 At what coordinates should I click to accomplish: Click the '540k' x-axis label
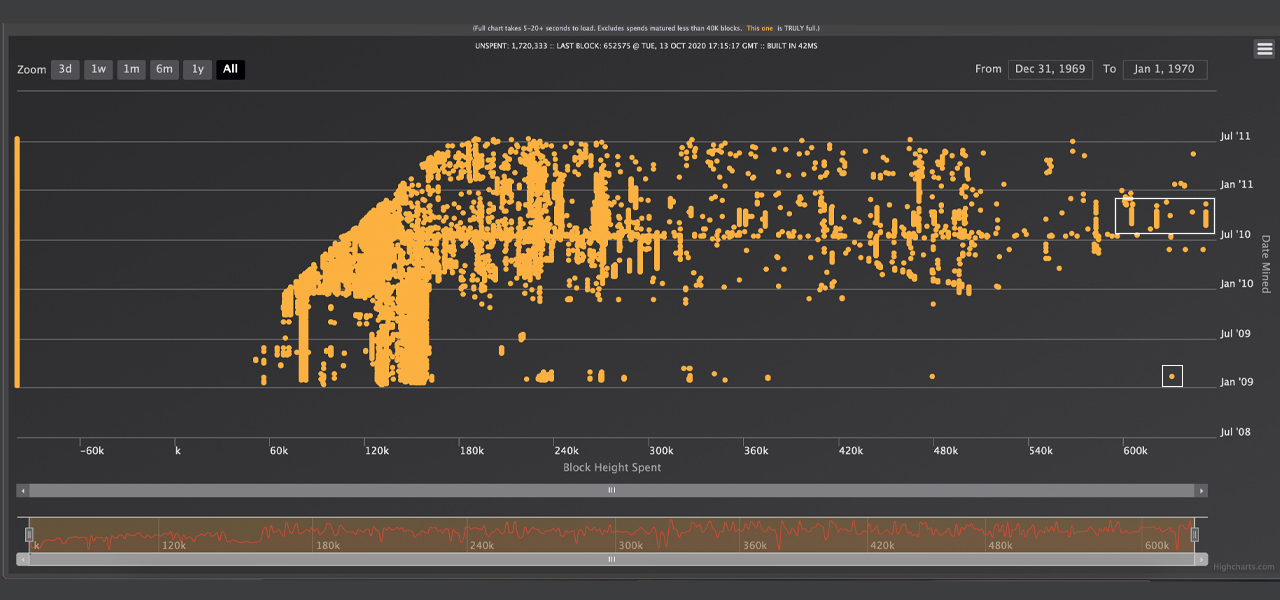(x=1040, y=451)
